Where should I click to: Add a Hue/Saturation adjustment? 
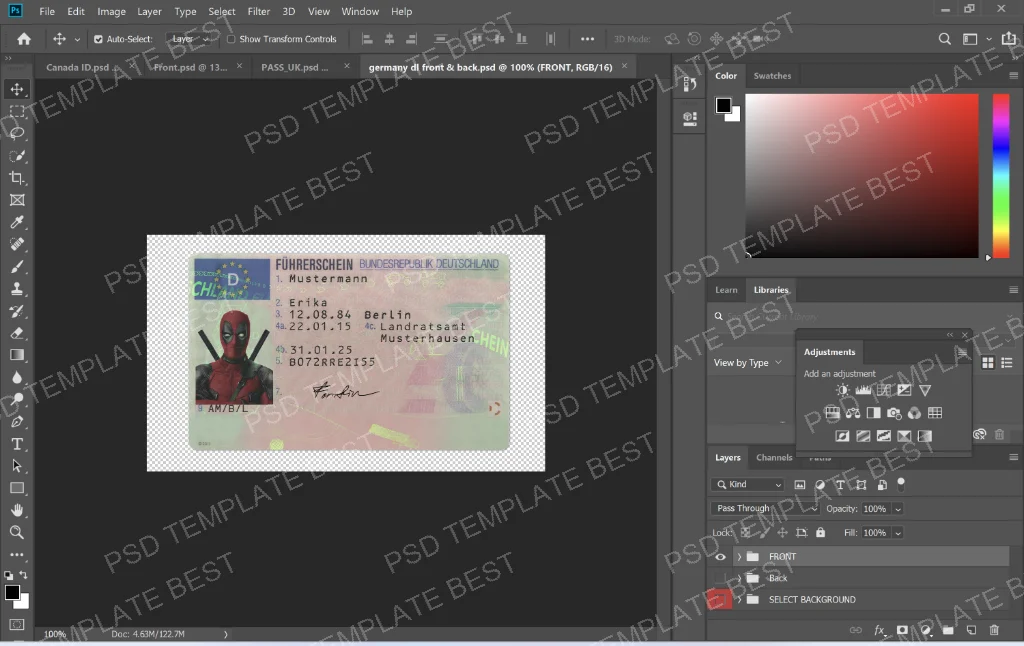tap(832, 413)
